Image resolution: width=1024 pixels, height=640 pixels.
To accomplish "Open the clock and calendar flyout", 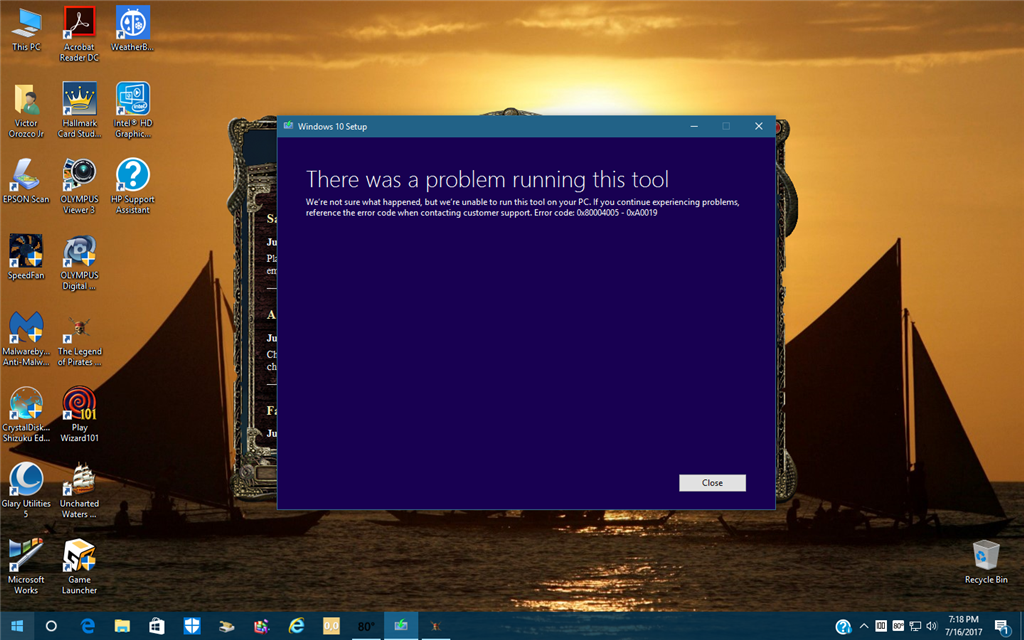I will [963, 626].
